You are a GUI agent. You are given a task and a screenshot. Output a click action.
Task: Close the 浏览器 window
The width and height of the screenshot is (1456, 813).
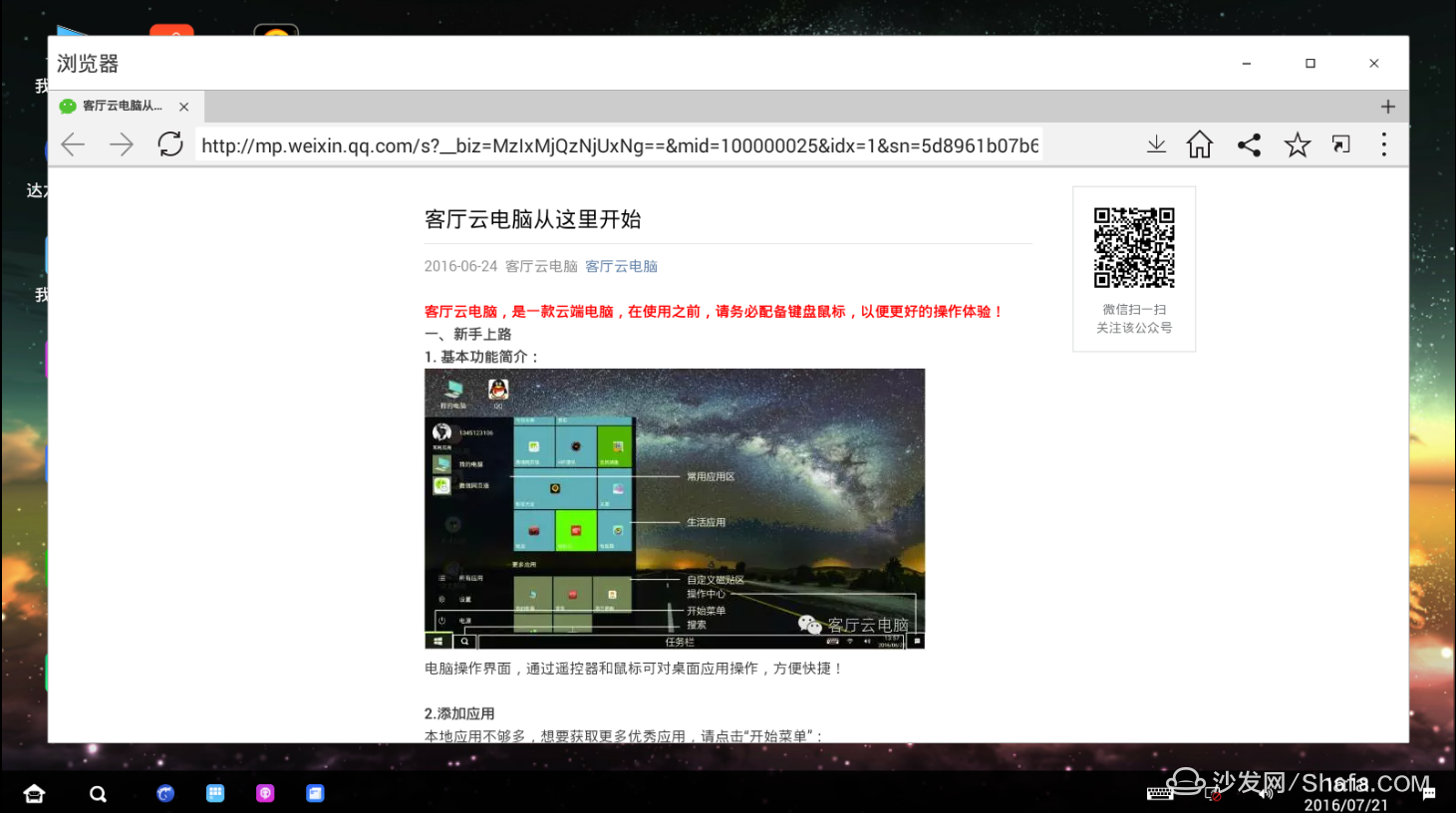click(x=1374, y=63)
